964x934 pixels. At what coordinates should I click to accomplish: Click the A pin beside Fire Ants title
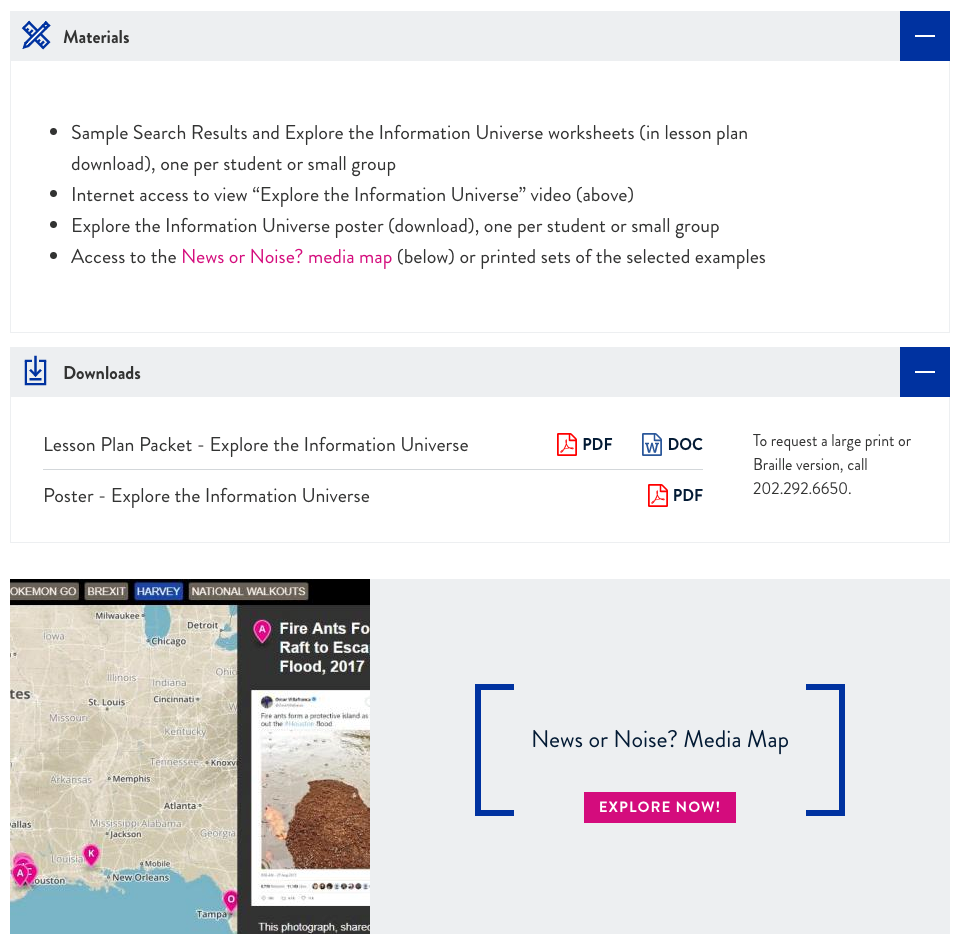[x=263, y=631]
